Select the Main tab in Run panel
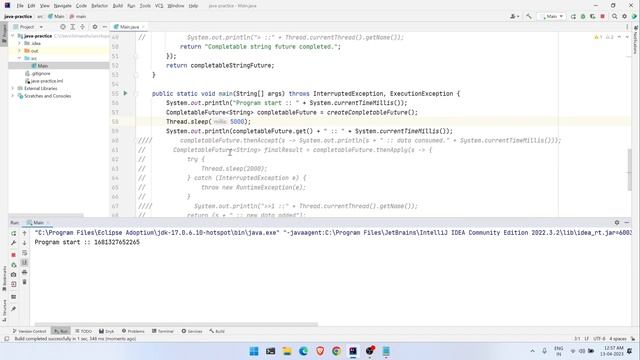640x360 pixels. pyautogui.click(x=38, y=222)
